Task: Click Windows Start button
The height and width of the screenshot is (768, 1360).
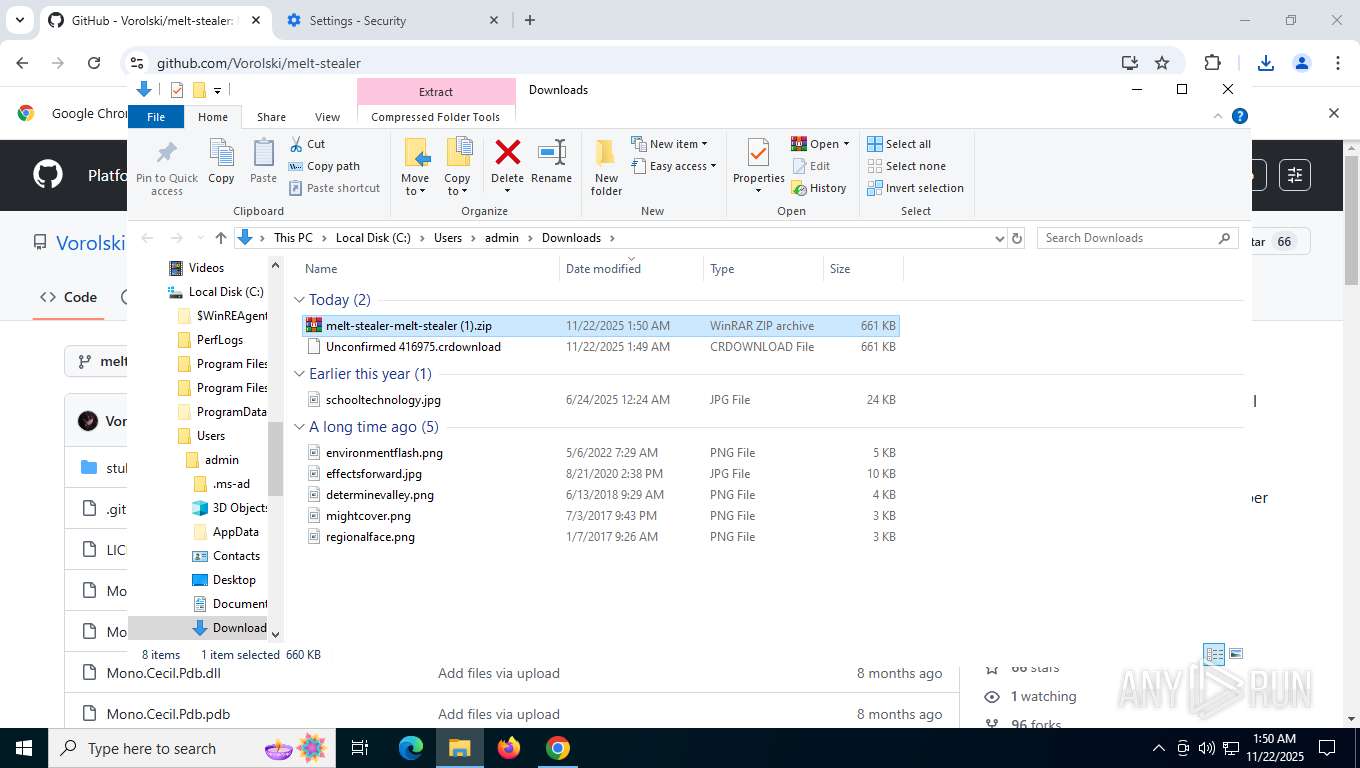Action: 24,748
